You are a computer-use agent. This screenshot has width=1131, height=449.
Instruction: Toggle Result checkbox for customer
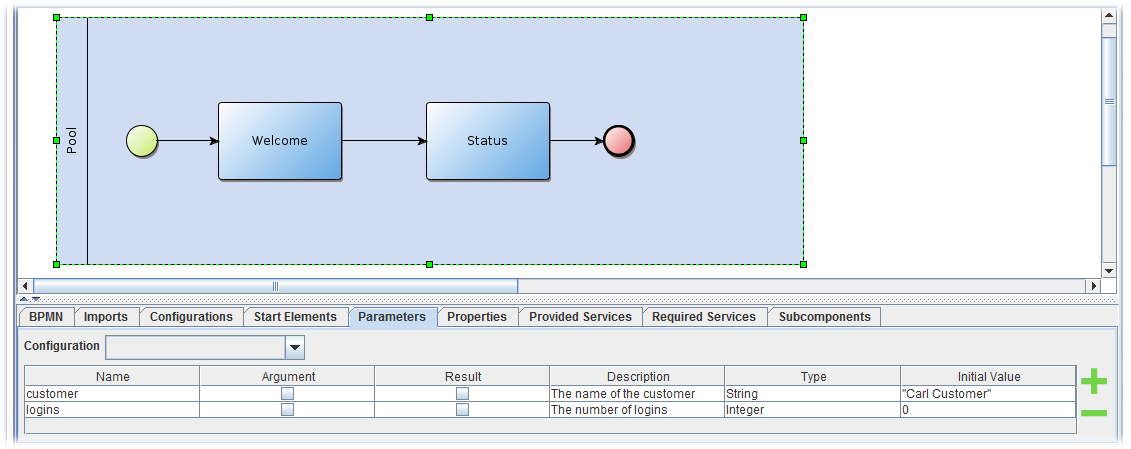(462, 394)
